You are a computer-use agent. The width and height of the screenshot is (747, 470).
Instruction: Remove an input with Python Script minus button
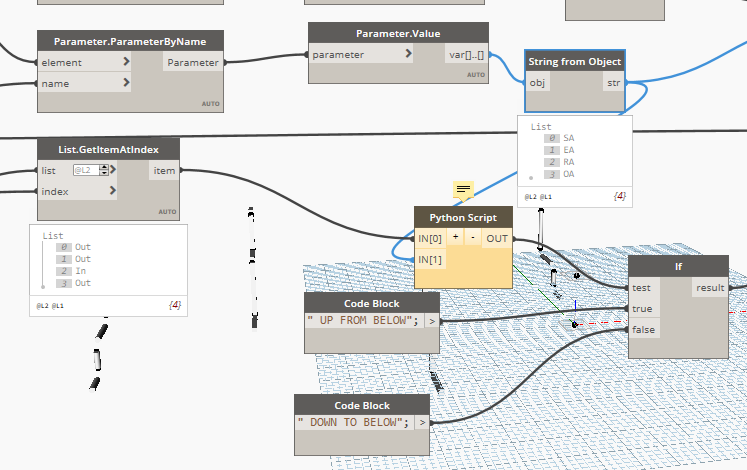point(473,237)
